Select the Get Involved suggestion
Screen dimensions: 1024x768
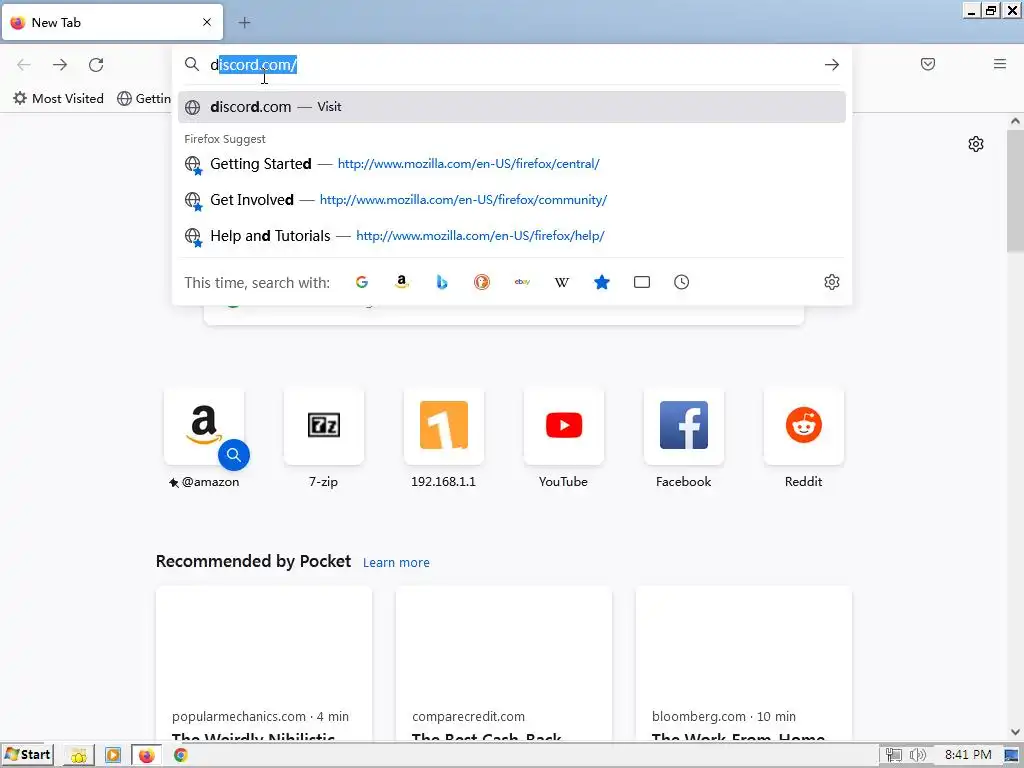[x=511, y=200]
